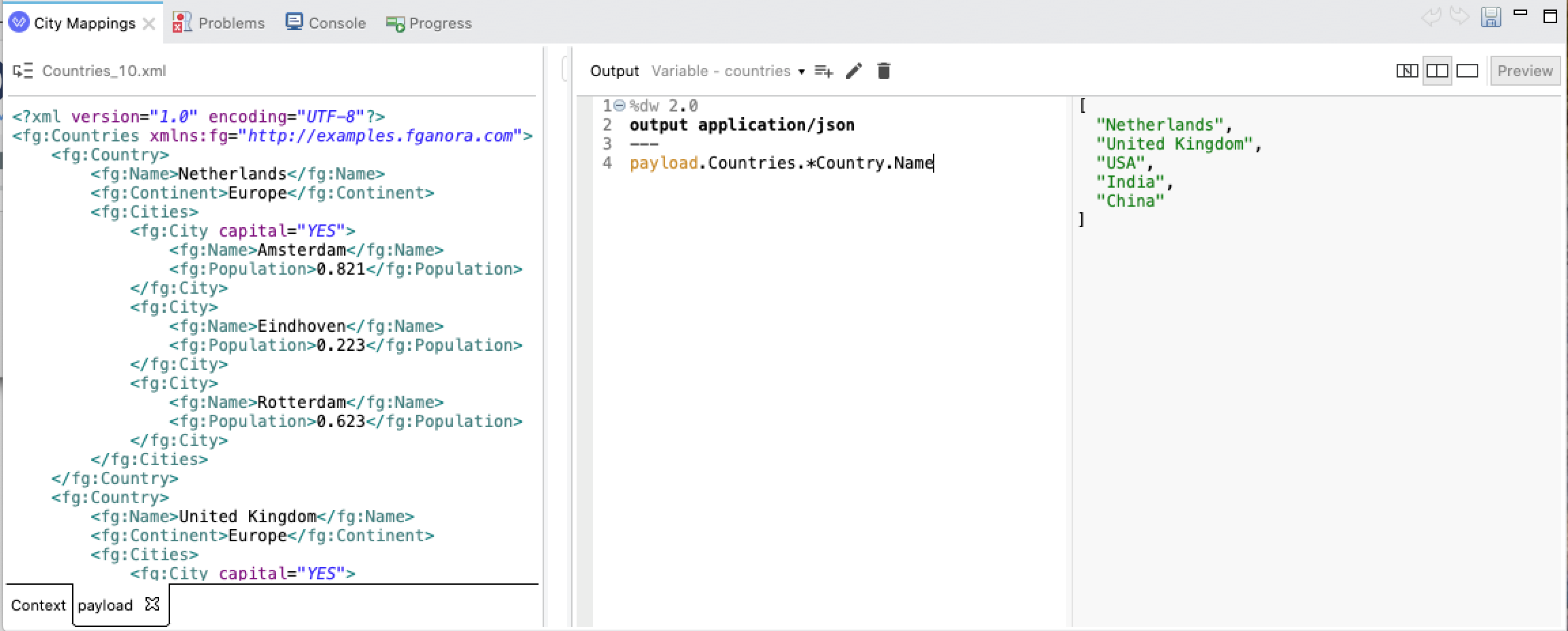Viewport: 1568px width, 631px height.
Task: Click the redo arrow icon
Action: (1459, 17)
